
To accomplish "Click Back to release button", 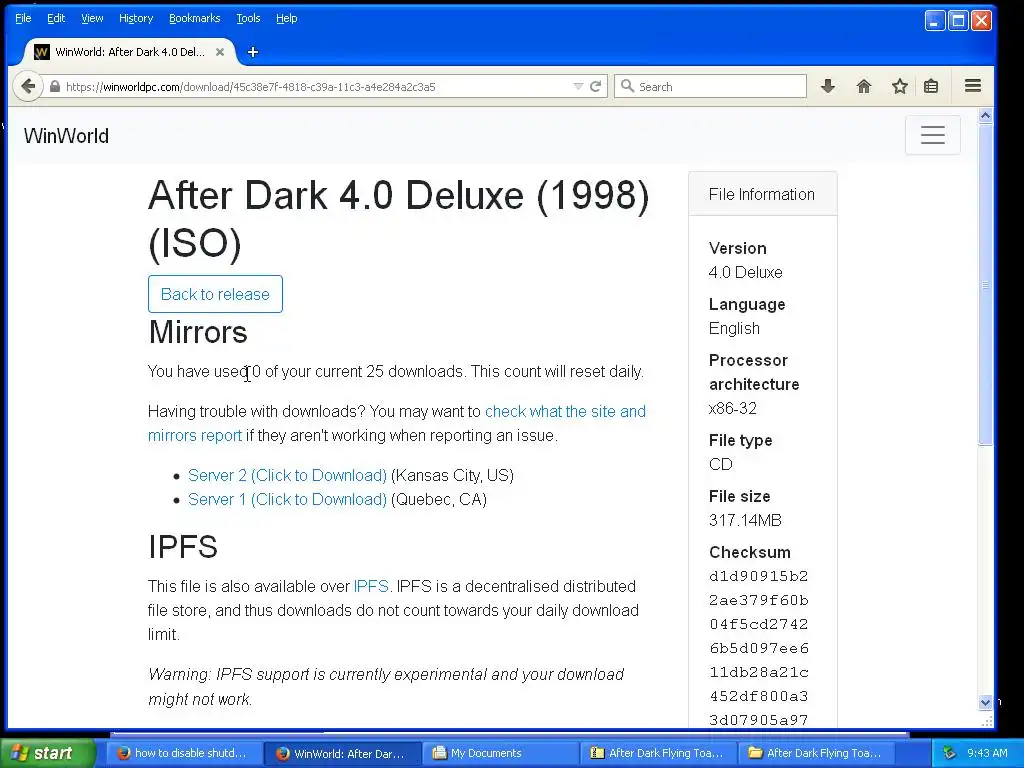I will point(215,294).
